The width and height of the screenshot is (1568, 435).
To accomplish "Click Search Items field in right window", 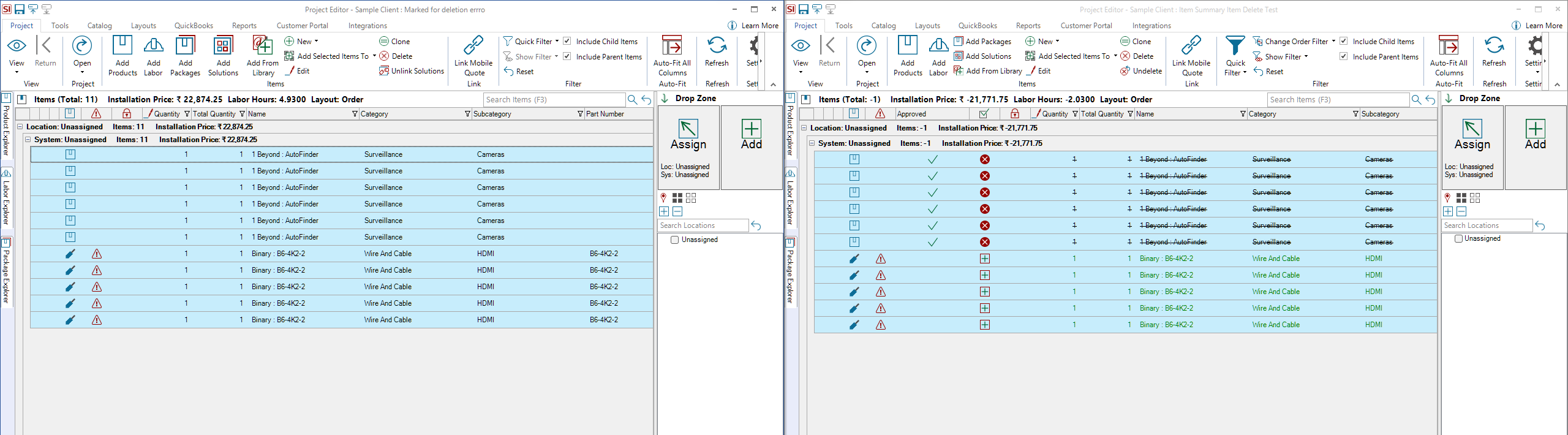I will click(x=1338, y=99).
